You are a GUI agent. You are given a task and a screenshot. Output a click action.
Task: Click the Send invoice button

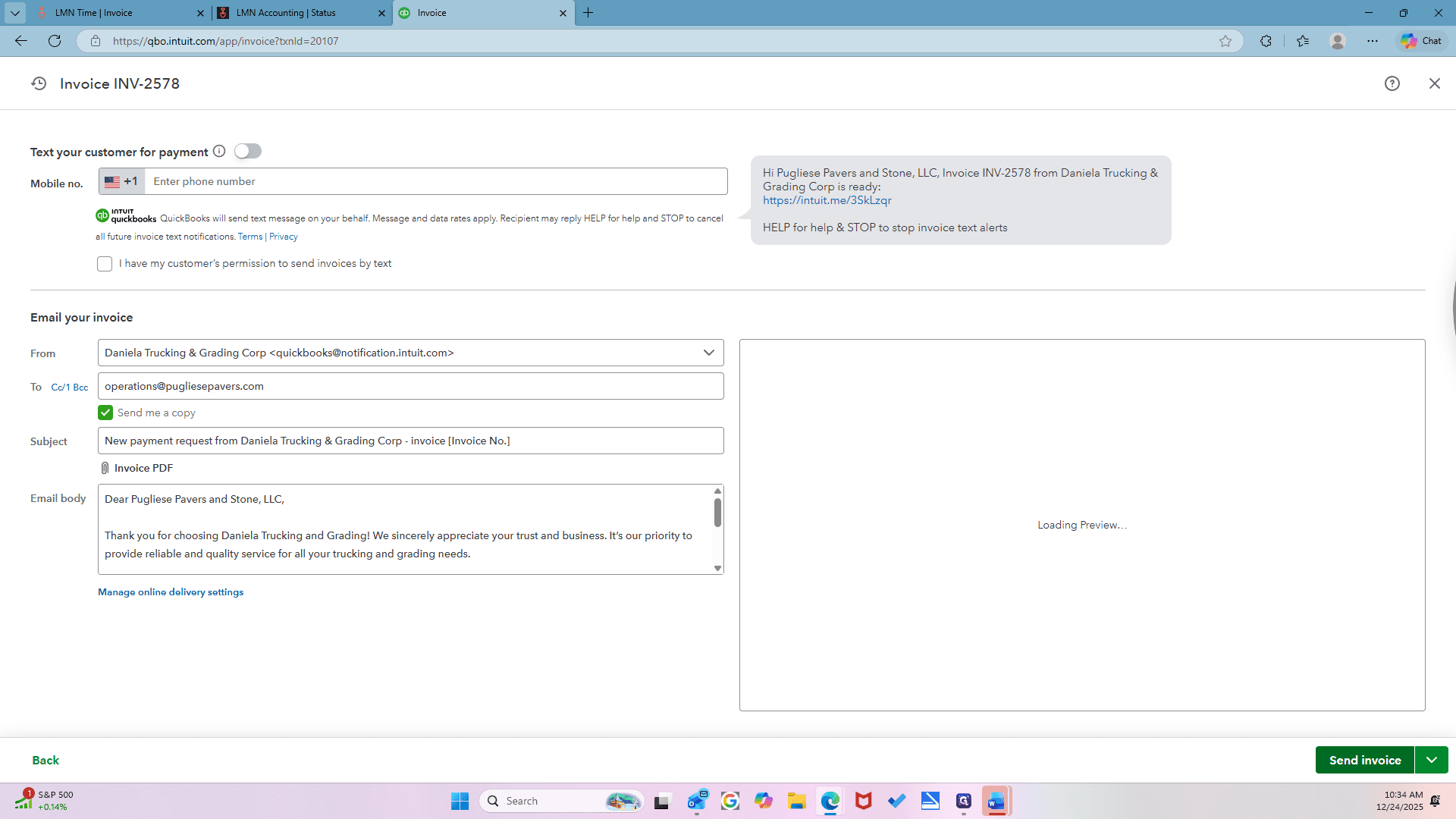(x=1365, y=760)
